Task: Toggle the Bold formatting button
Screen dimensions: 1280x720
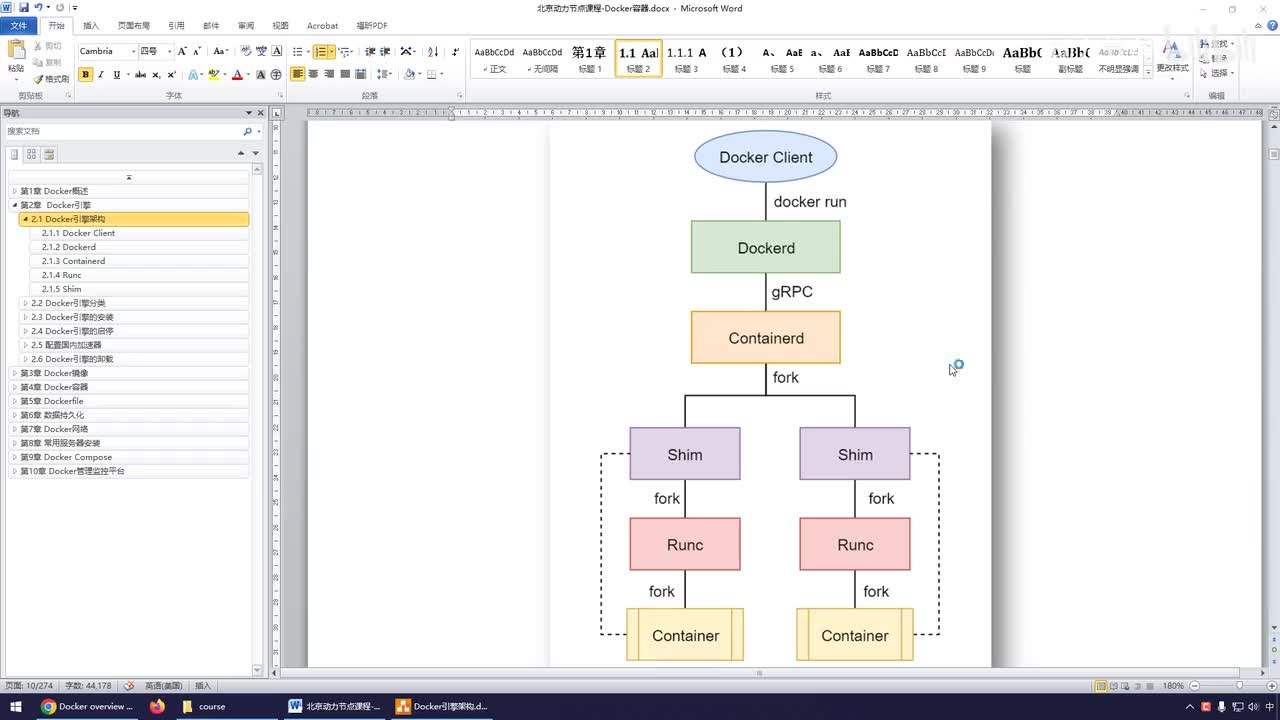Action: coord(85,75)
